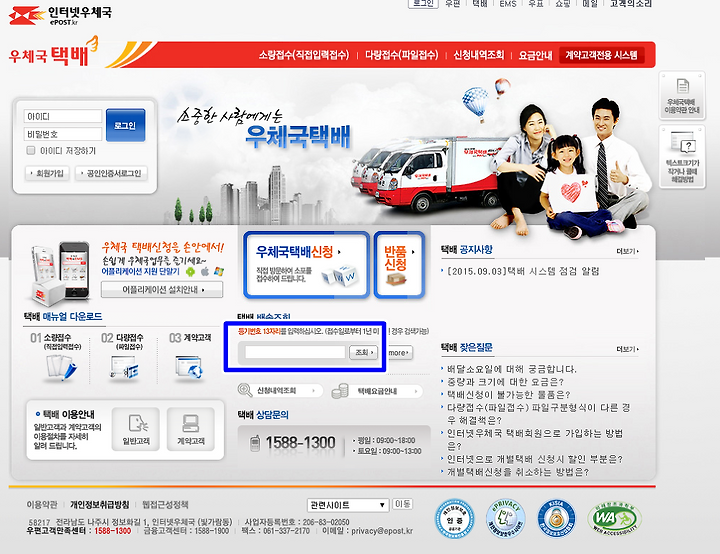Image resolution: width=720 pixels, height=554 pixels.
Task: Focus the 등기번호 tracking input field
Action: [295, 352]
